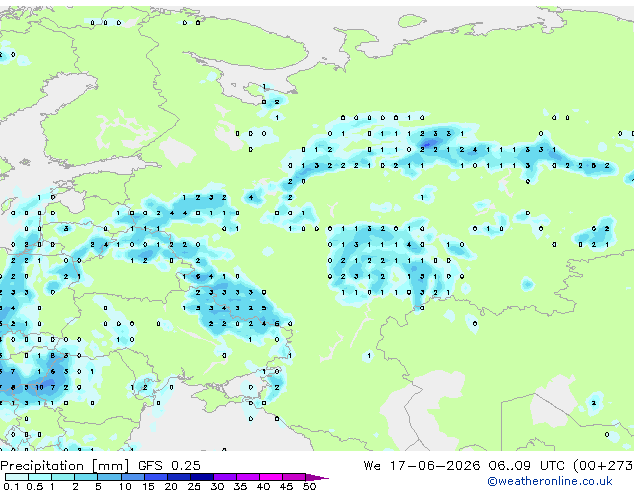The width and height of the screenshot is (634, 490).
Task: Click the "06..09 UTC" time text
Action: coord(526,466)
